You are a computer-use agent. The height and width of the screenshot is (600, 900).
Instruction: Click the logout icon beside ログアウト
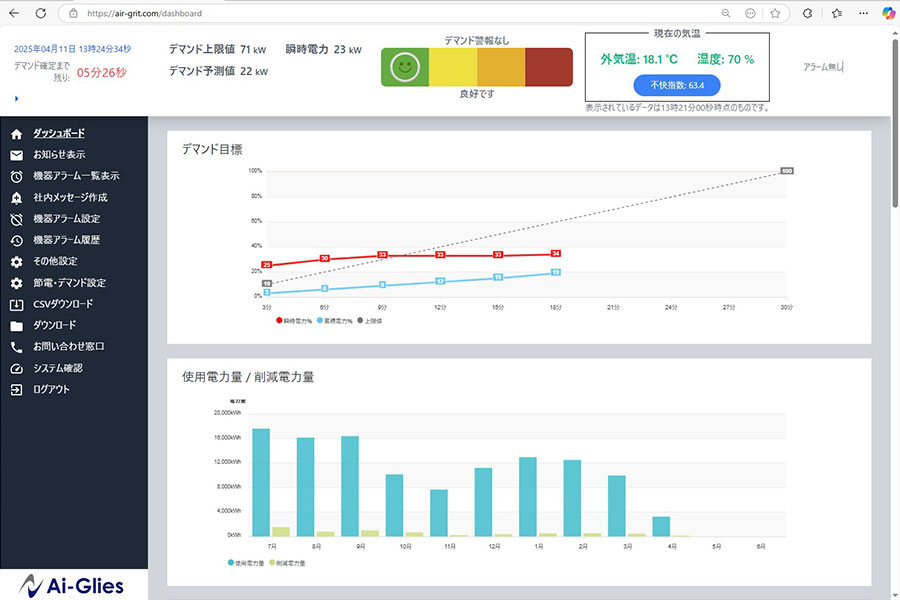pos(16,389)
